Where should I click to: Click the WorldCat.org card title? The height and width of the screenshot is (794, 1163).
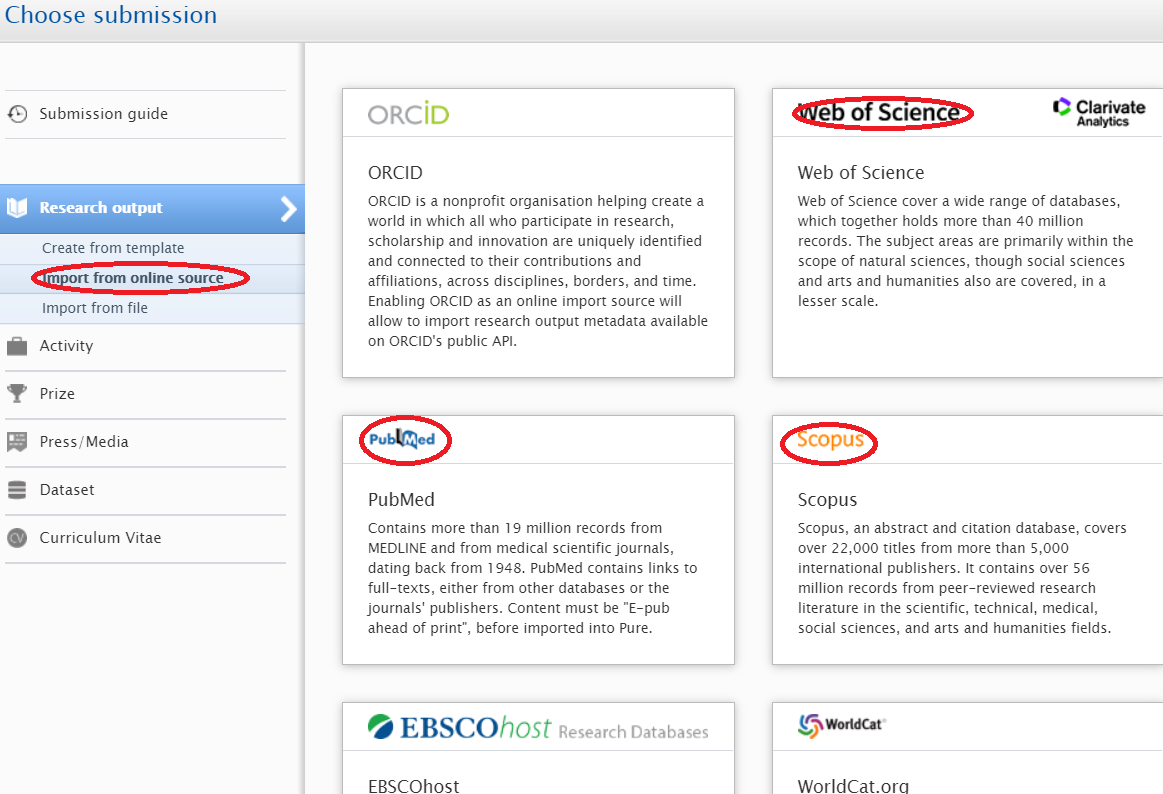tap(853, 786)
